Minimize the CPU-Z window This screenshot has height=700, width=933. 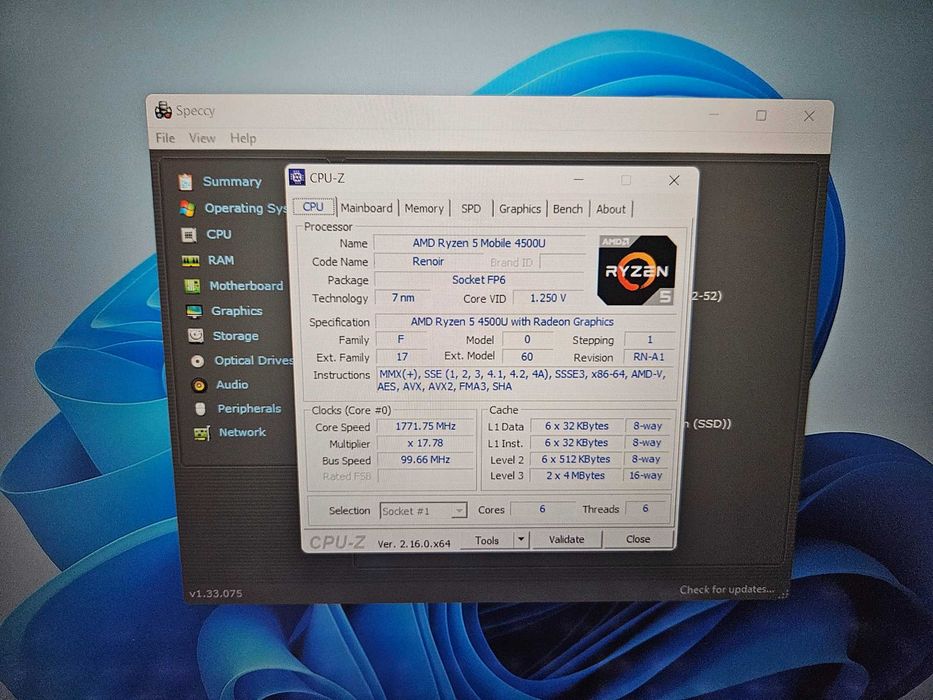point(578,179)
